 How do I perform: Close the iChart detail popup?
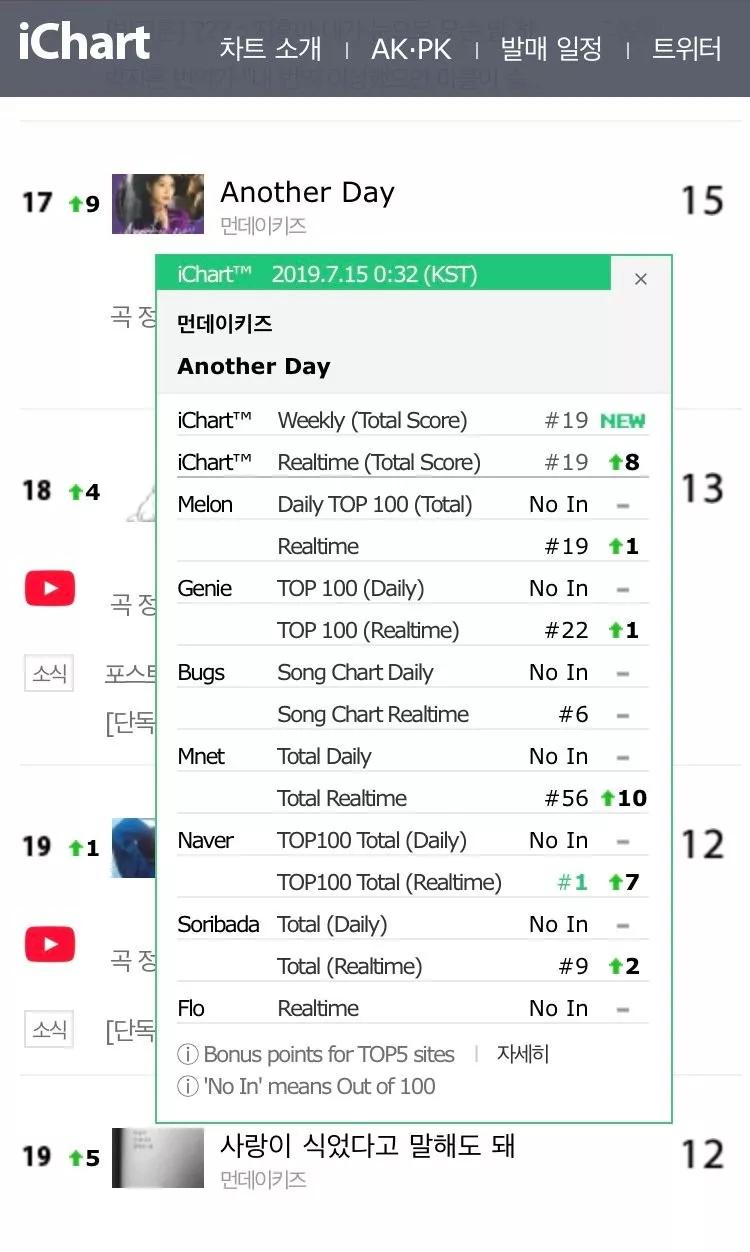click(x=641, y=279)
